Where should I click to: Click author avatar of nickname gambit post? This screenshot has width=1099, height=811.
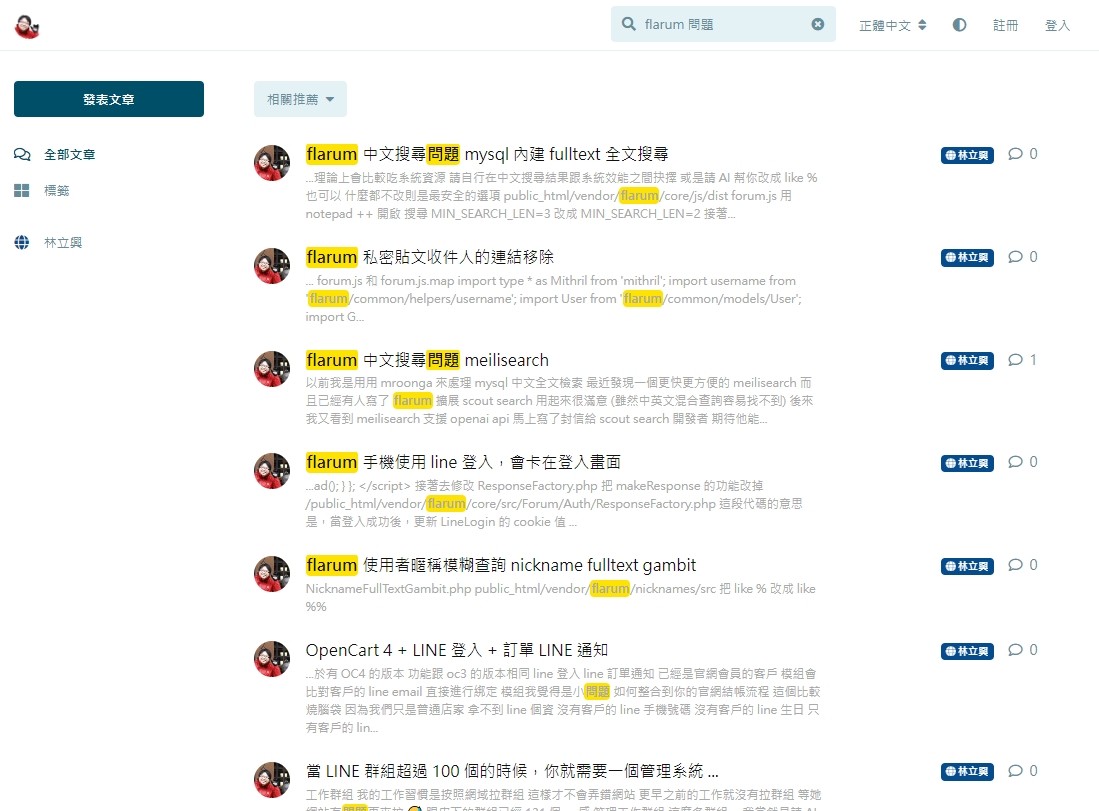pyautogui.click(x=272, y=575)
